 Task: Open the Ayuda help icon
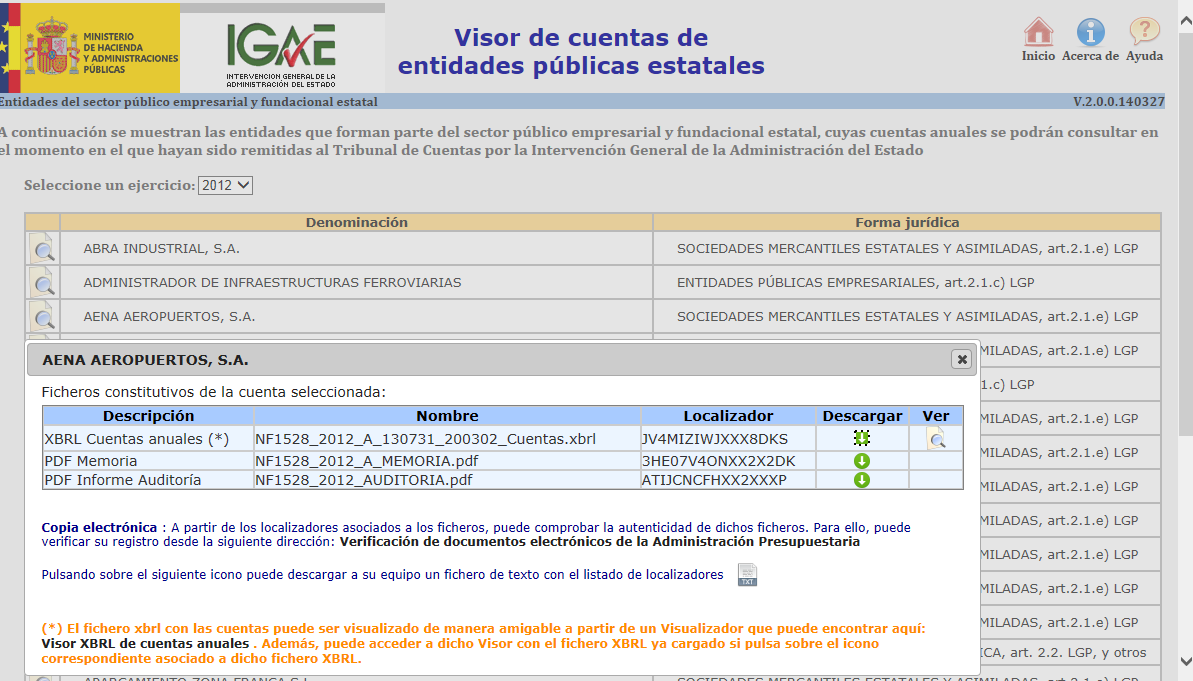tap(1144, 33)
